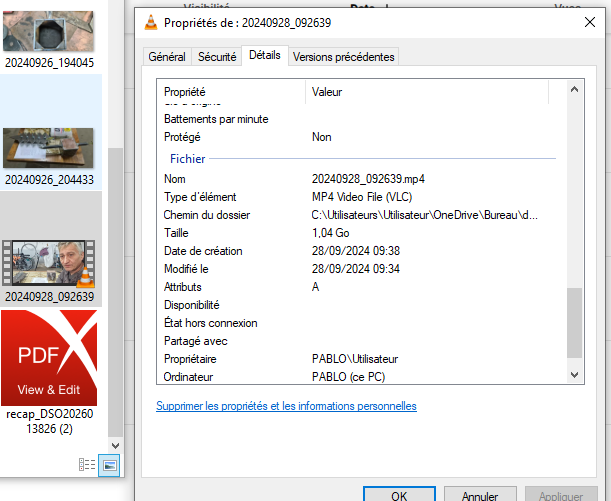Confirm with the OK button

pos(399,495)
